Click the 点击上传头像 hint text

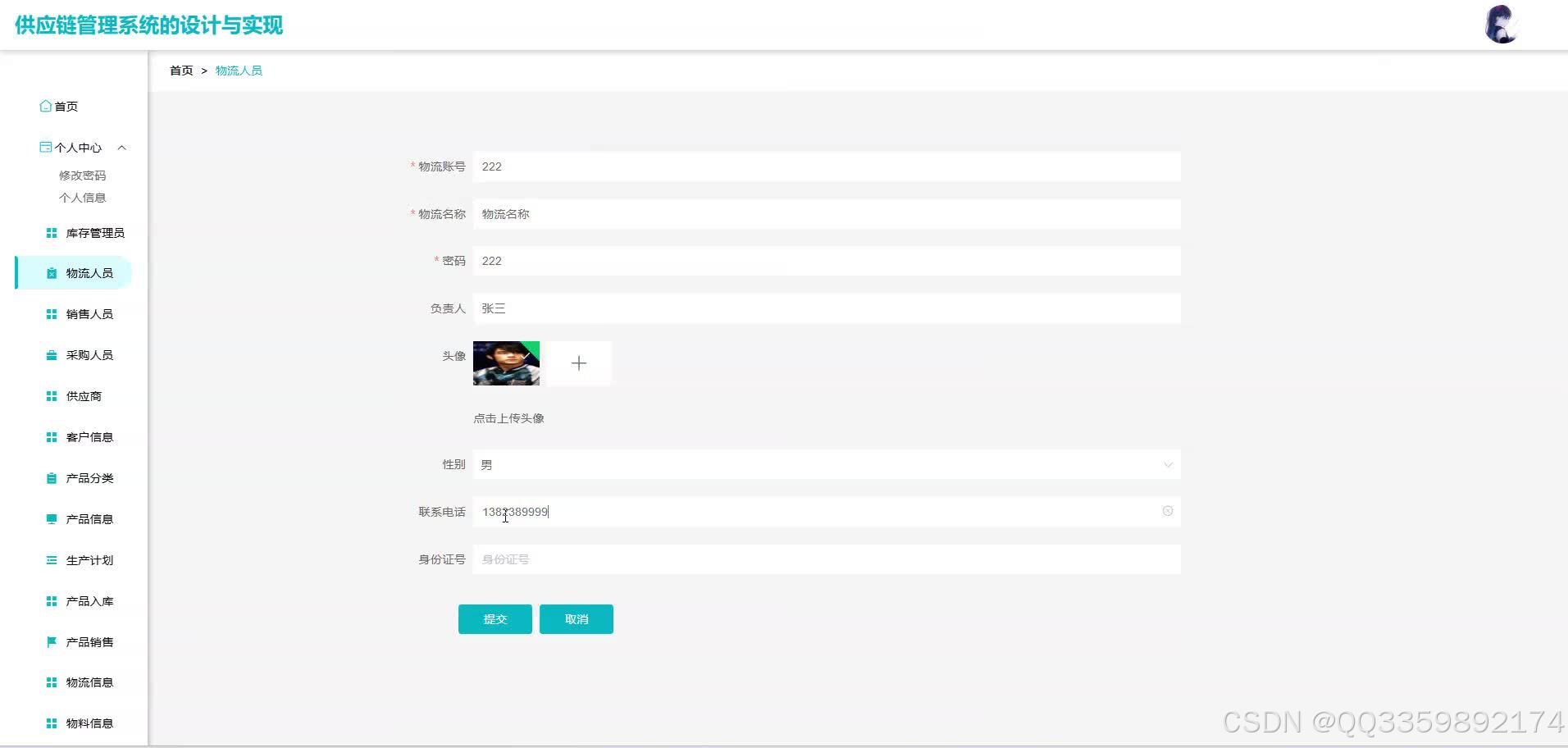point(508,418)
